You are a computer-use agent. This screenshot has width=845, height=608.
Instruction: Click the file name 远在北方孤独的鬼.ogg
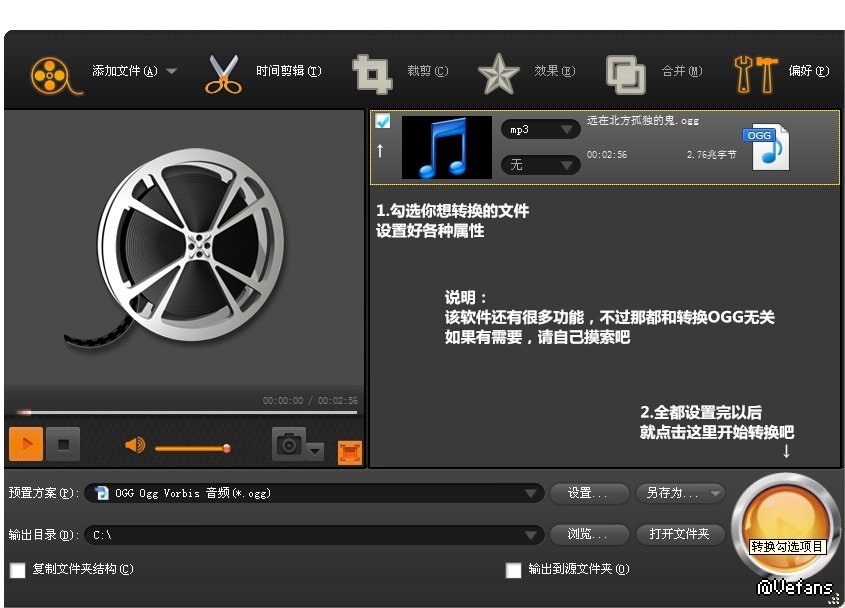642,121
